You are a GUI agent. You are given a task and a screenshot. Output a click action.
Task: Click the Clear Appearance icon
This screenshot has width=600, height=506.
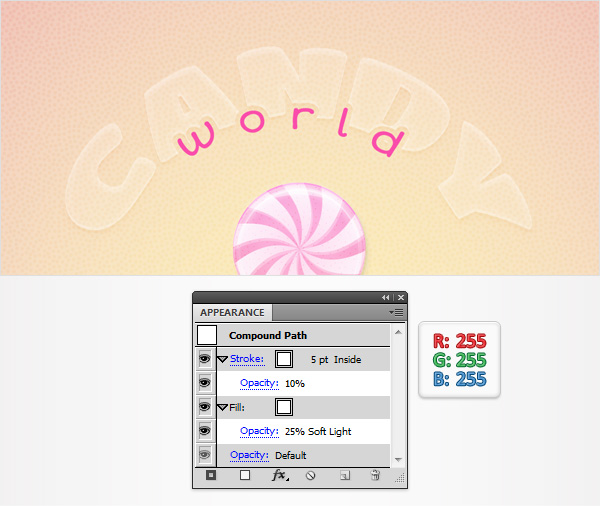[311, 475]
